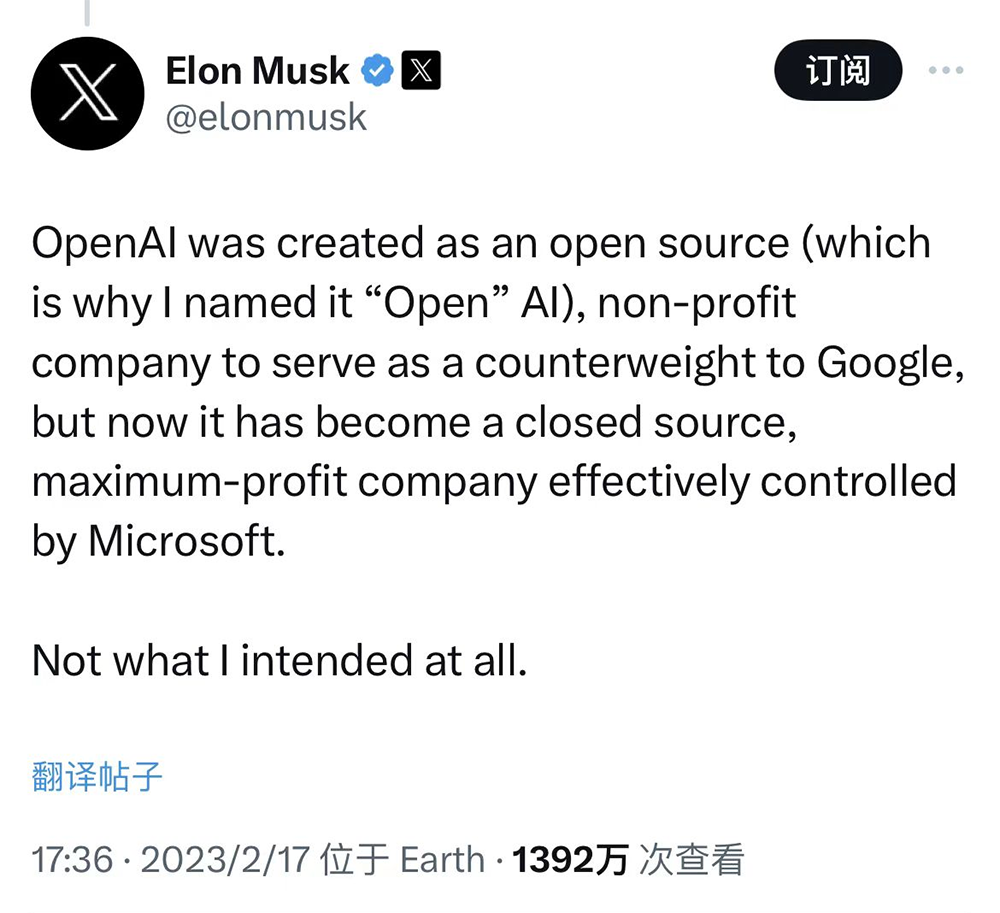Click the 订阅 subscribe button
Screen dimensions: 1000x913
(838, 70)
